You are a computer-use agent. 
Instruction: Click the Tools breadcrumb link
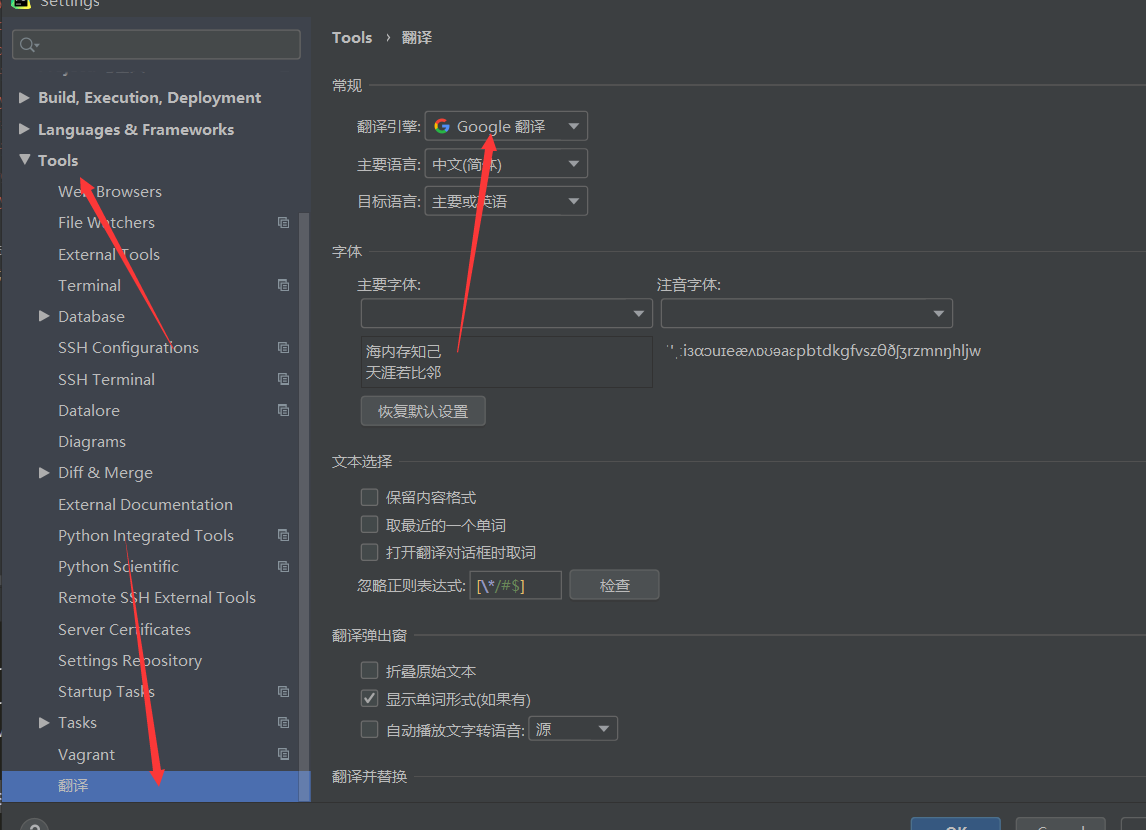(352, 37)
